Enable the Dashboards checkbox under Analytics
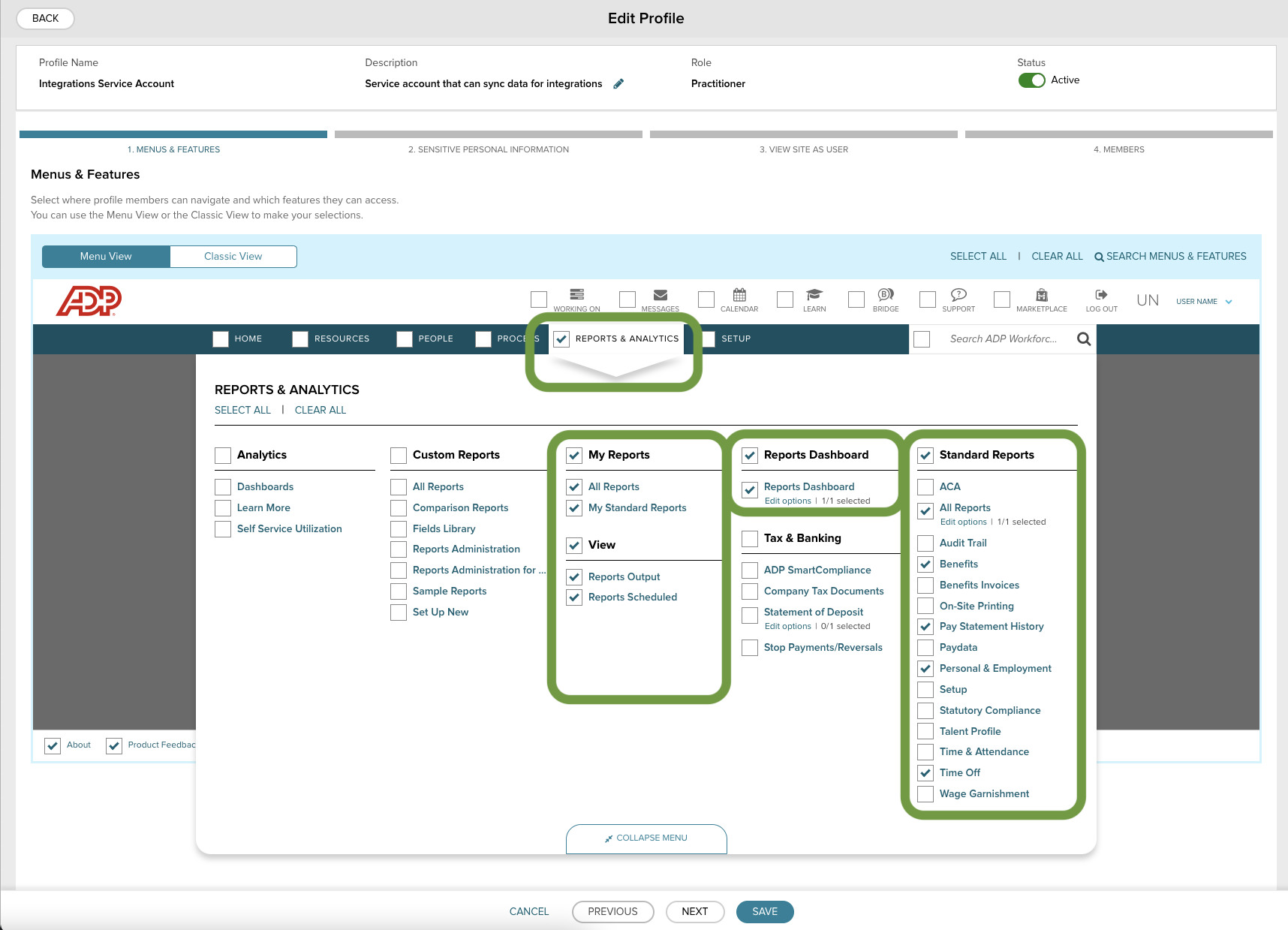The height and width of the screenshot is (930, 1288). pos(222,486)
